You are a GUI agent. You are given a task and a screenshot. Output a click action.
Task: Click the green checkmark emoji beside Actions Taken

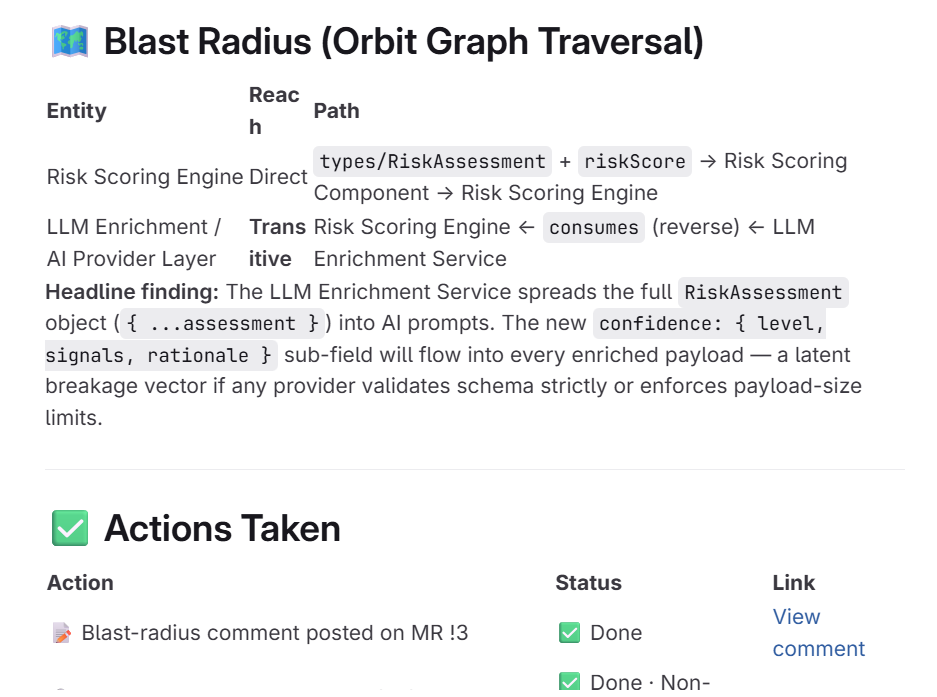point(70,528)
